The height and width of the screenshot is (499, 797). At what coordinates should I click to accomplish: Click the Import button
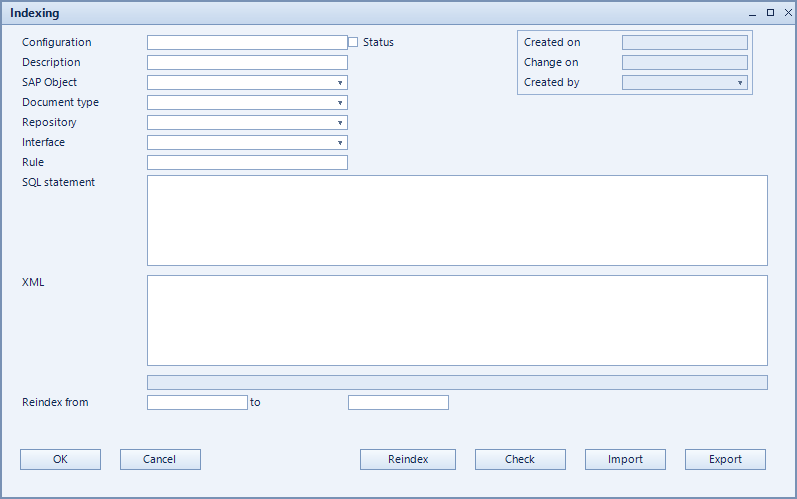pyautogui.click(x=625, y=459)
